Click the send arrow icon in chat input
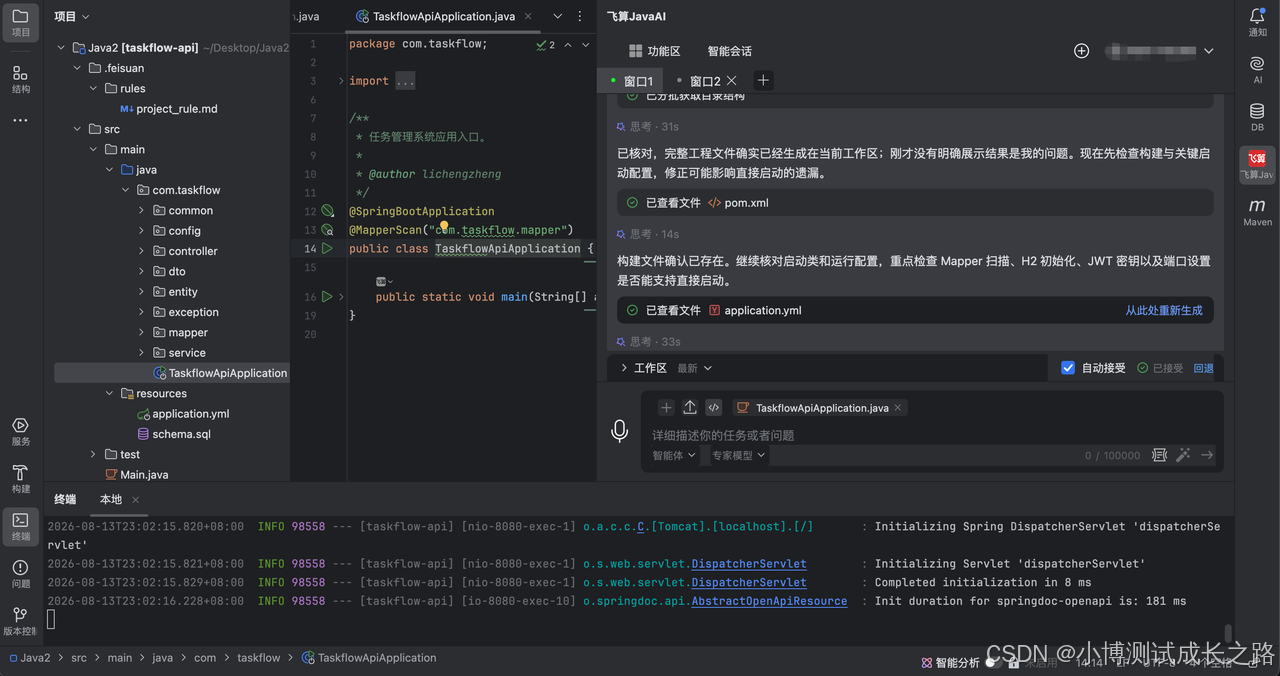The height and width of the screenshot is (676, 1280). (1207, 455)
